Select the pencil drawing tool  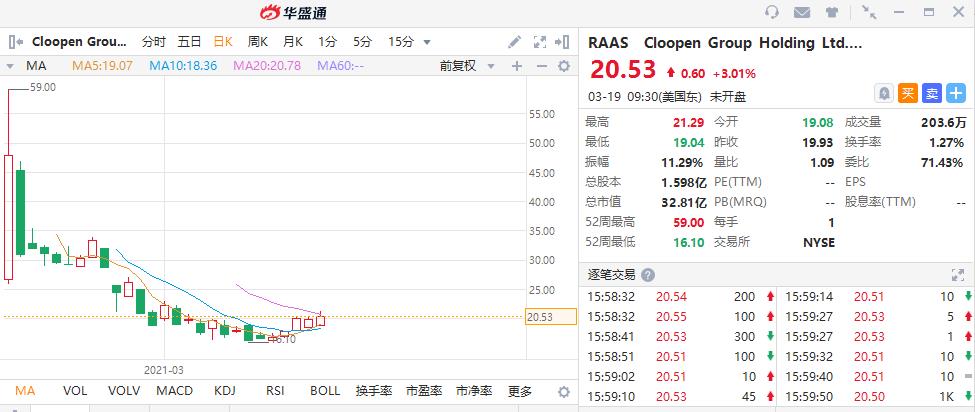(x=514, y=42)
